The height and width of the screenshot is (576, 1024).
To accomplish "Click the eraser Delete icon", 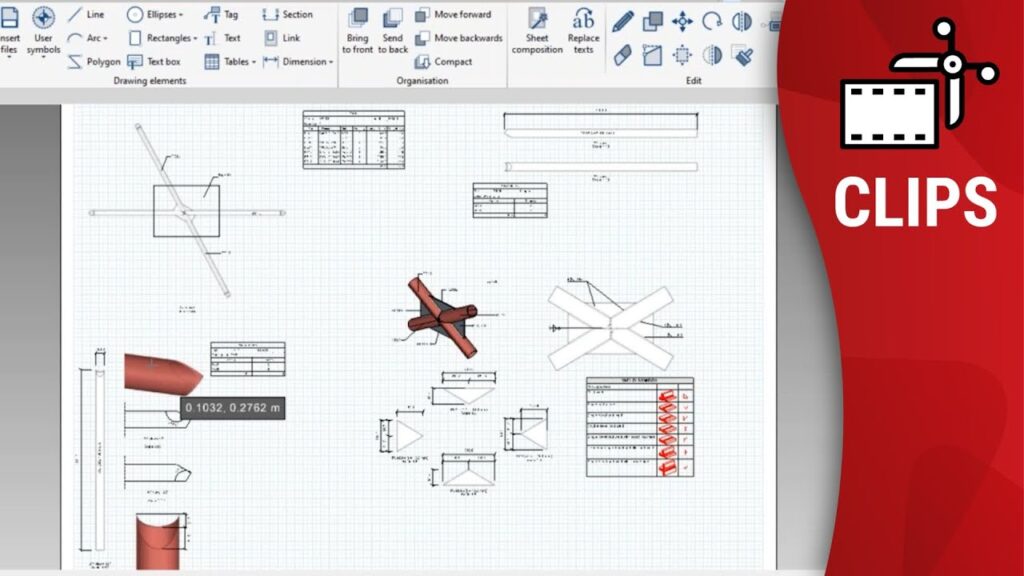I will click(x=622, y=54).
